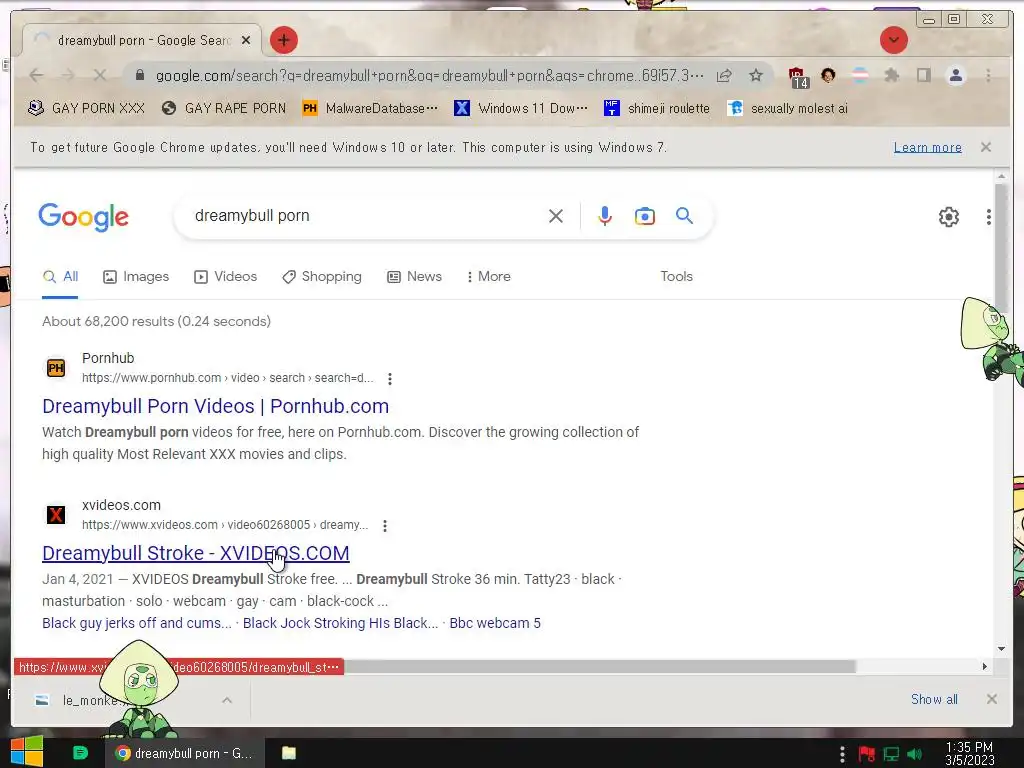Select the Chrome window taskbar button
The height and width of the screenshot is (768, 1024).
(x=184, y=753)
